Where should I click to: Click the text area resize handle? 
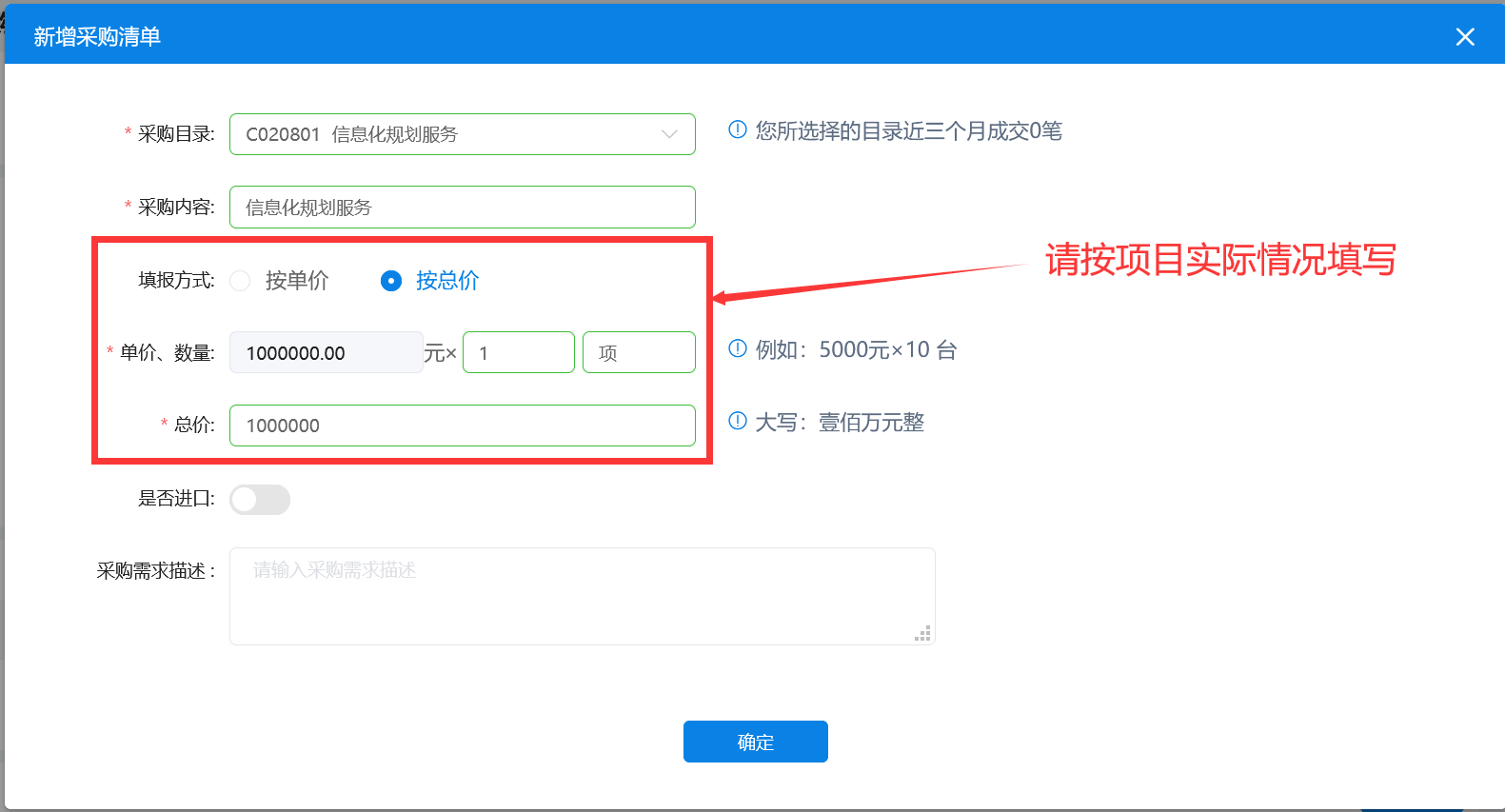coord(922,634)
